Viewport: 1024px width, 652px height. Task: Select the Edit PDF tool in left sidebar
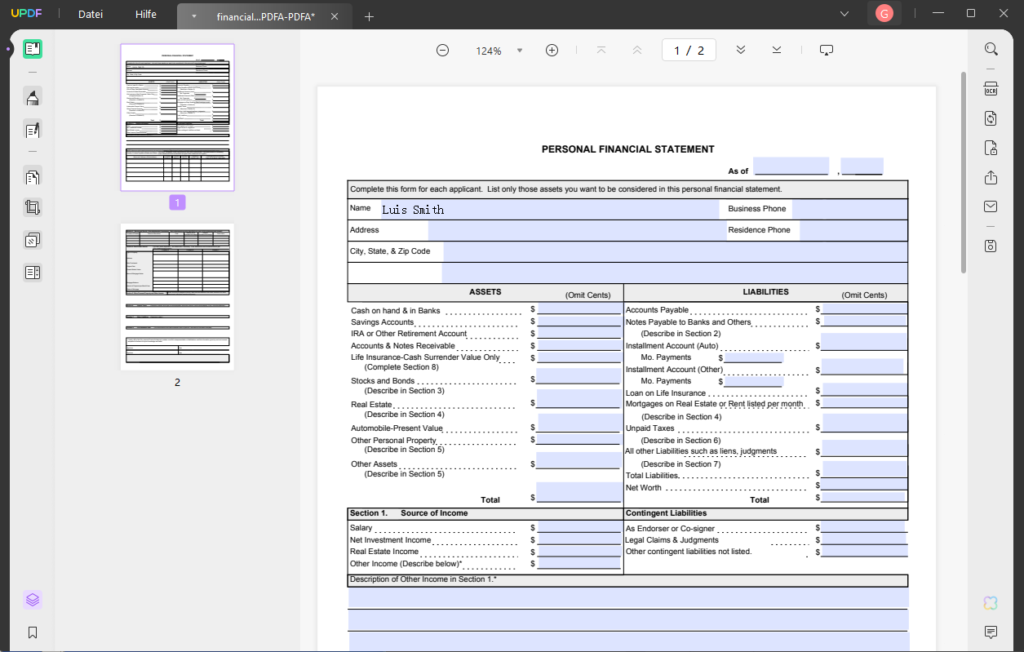(32, 130)
